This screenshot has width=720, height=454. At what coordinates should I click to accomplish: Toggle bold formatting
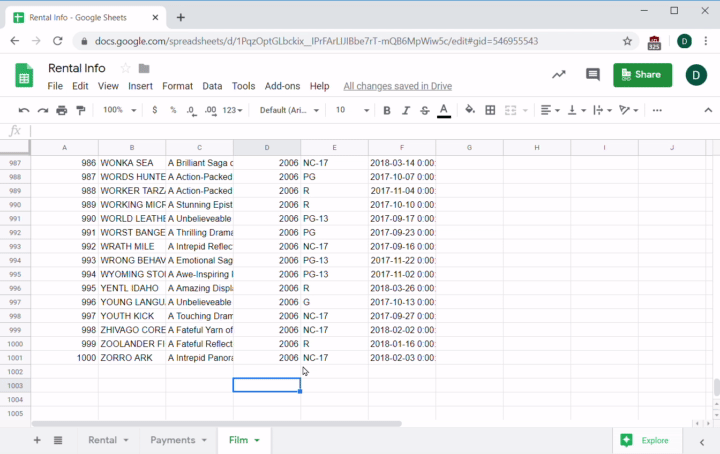point(387,110)
